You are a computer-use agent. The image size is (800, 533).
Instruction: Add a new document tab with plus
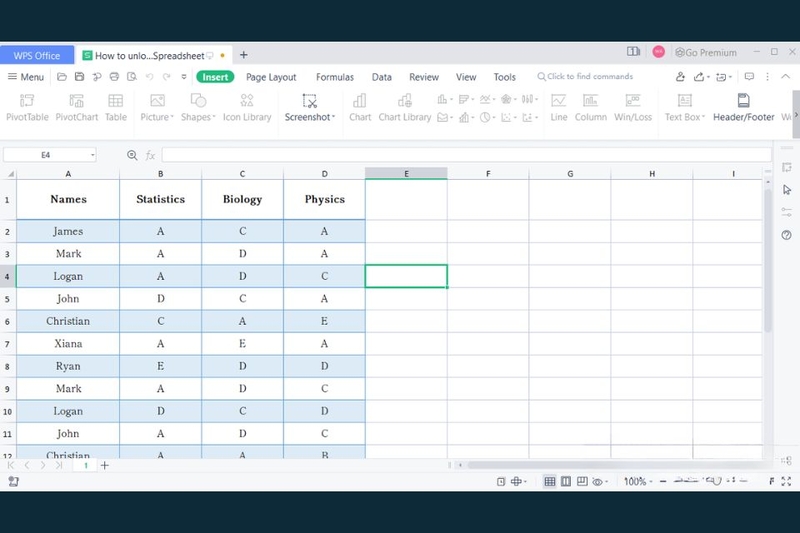pos(243,55)
